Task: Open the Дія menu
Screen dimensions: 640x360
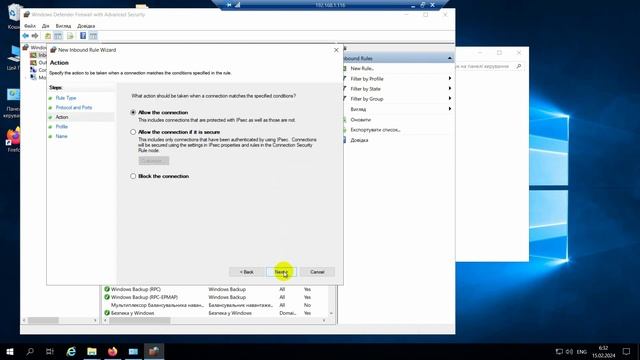Action: click(x=45, y=26)
